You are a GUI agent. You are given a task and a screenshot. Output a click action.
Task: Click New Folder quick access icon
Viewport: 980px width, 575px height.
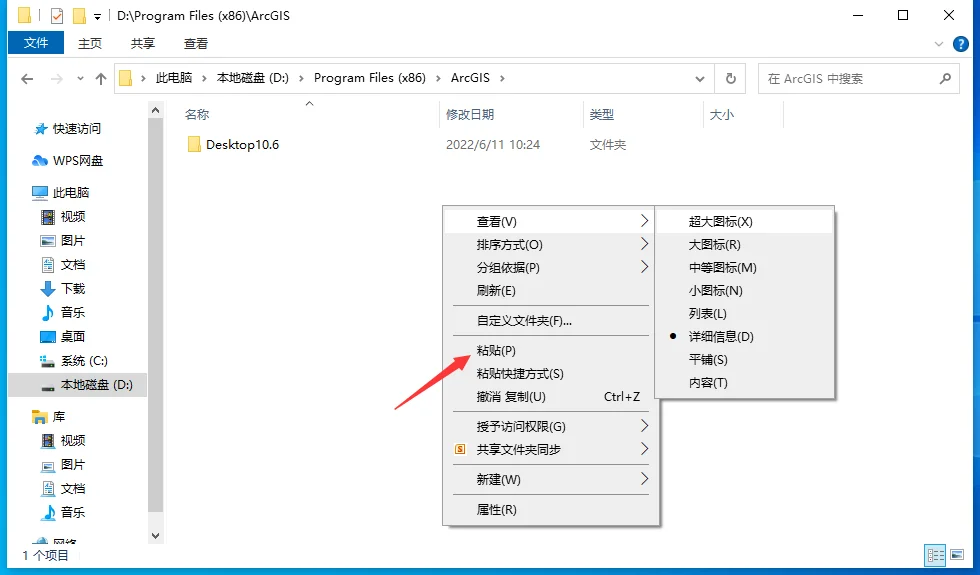click(79, 16)
